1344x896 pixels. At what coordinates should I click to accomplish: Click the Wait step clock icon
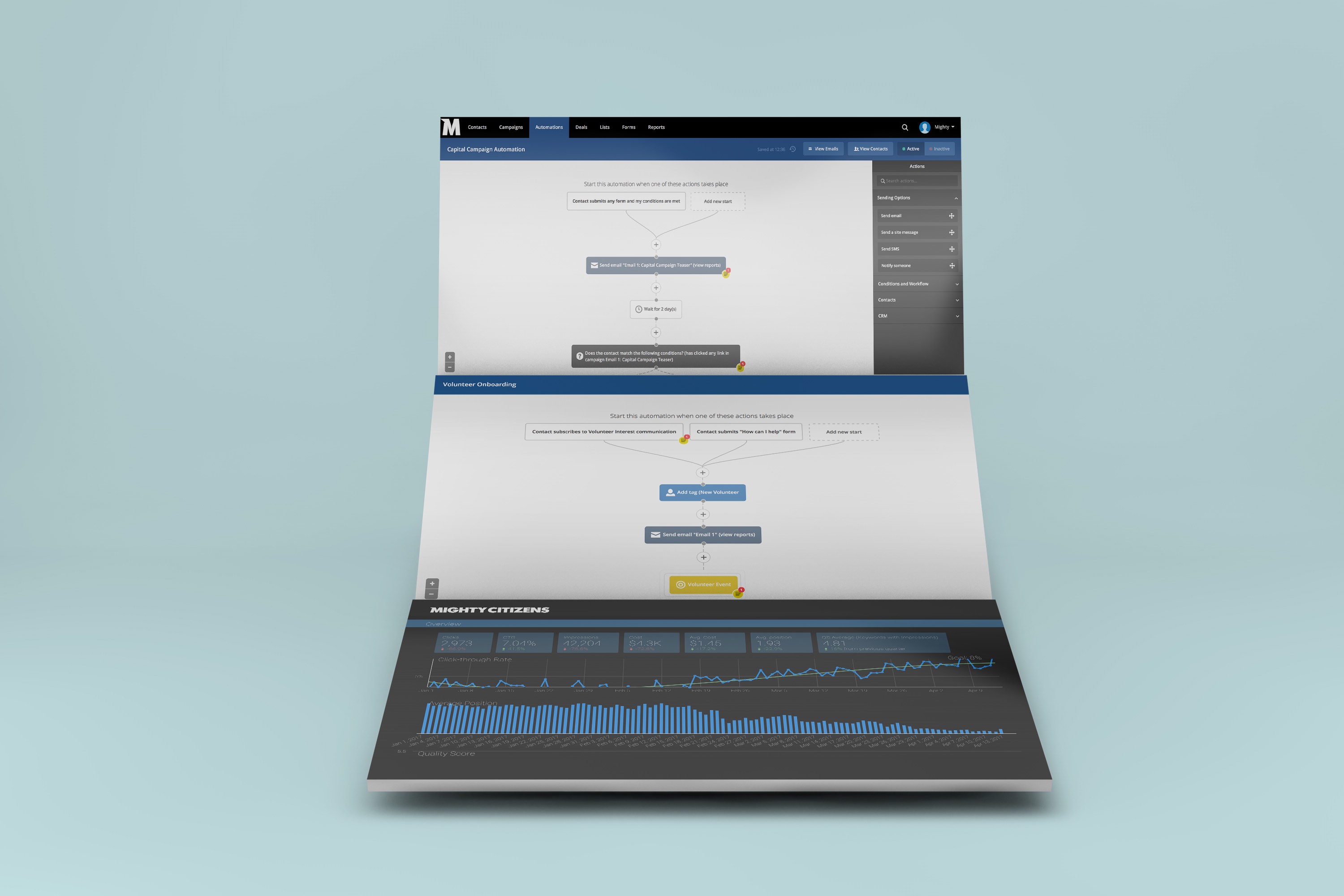(638, 309)
